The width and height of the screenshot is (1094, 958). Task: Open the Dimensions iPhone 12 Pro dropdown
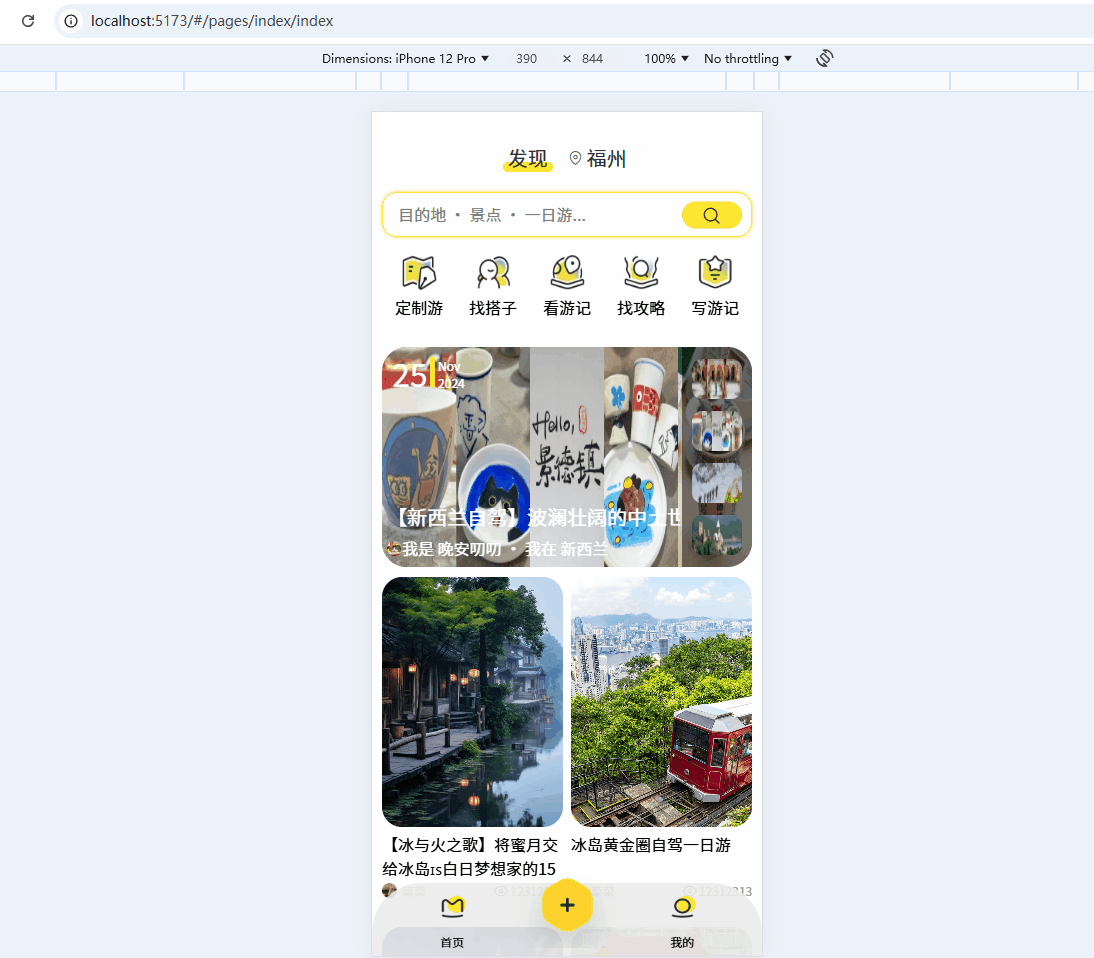tap(405, 59)
